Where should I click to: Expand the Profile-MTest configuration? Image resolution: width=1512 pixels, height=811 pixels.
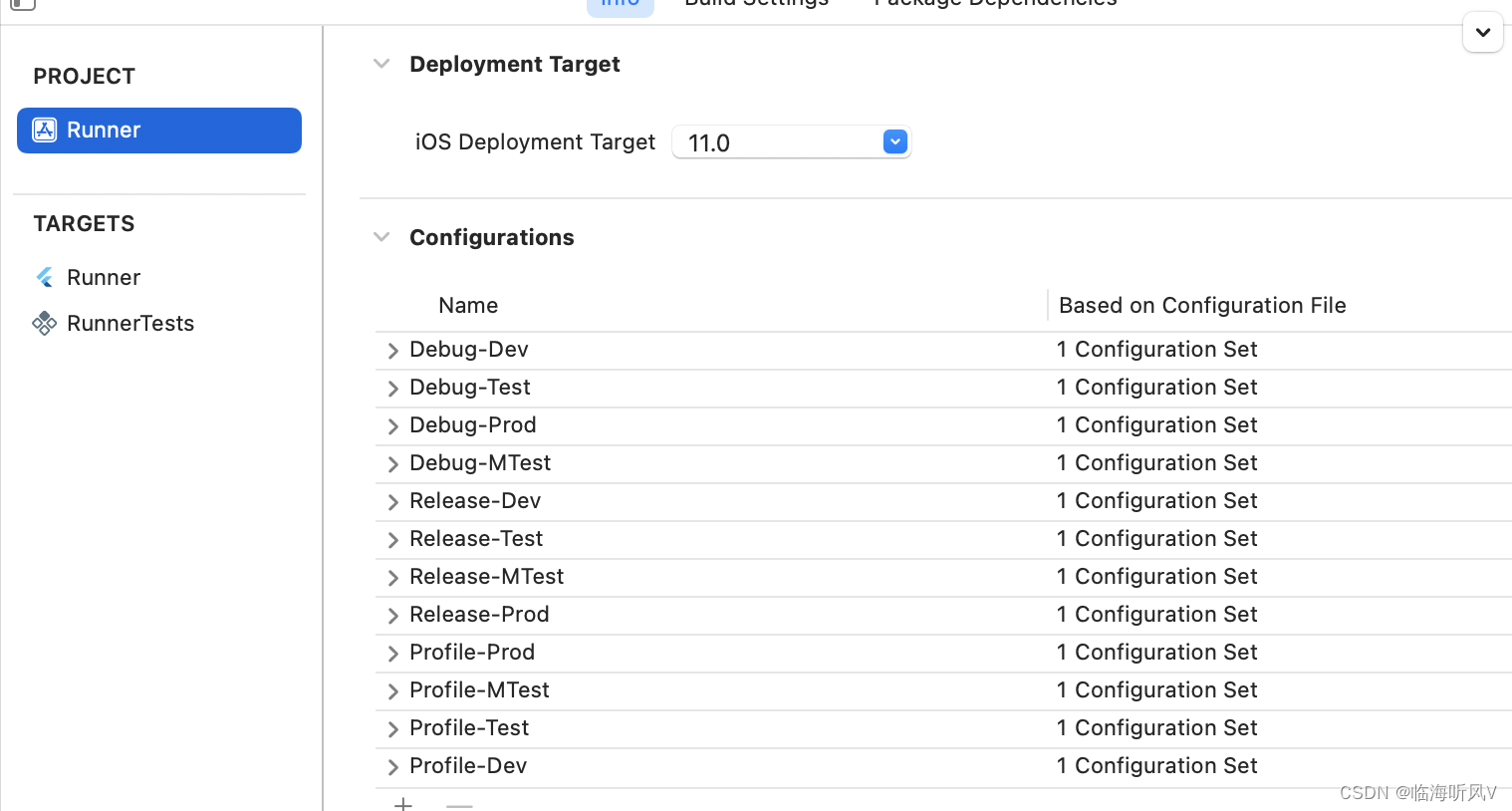[x=392, y=691]
